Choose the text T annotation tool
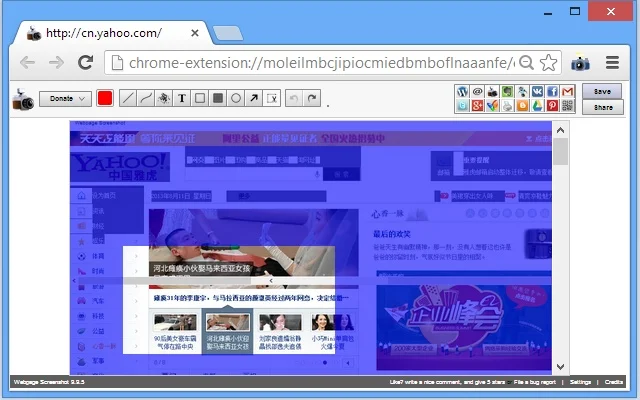Image resolution: width=640 pixels, height=400 pixels. pos(182,98)
